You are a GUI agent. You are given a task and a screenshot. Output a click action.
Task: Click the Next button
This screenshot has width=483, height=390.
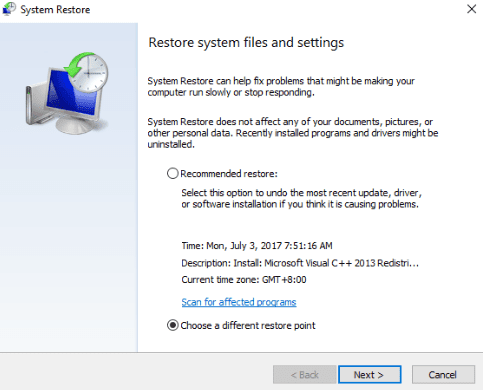pos(369,375)
